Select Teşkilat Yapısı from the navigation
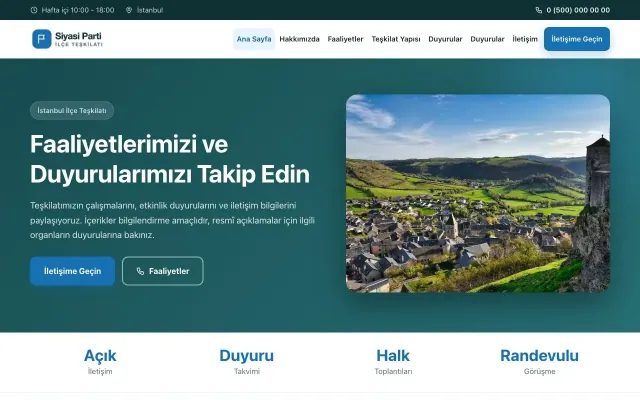Screen dimensions: 640x400 point(396,39)
